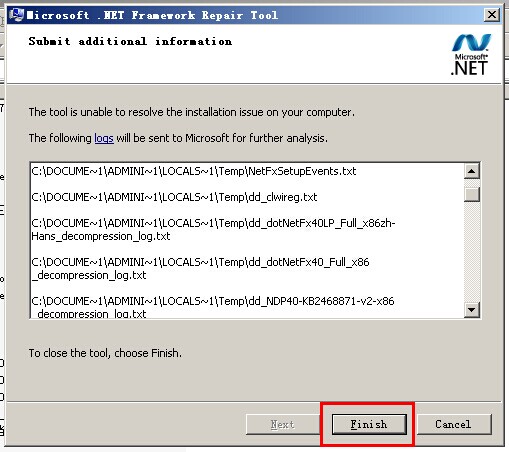Click the log list scroll down arrow

472,310
